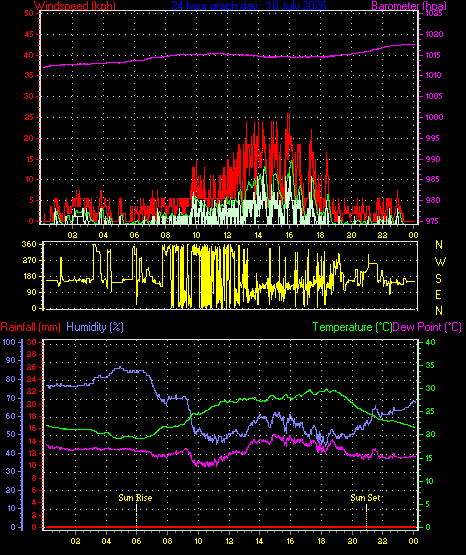Select the "Dew Point (°C)" label
The height and width of the screenshot is (555, 466).
(427, 327)
